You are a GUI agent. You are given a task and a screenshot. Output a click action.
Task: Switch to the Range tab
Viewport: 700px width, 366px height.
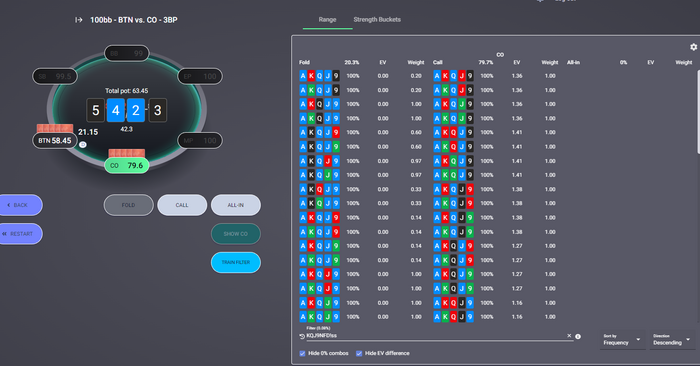tap(327, 20)
